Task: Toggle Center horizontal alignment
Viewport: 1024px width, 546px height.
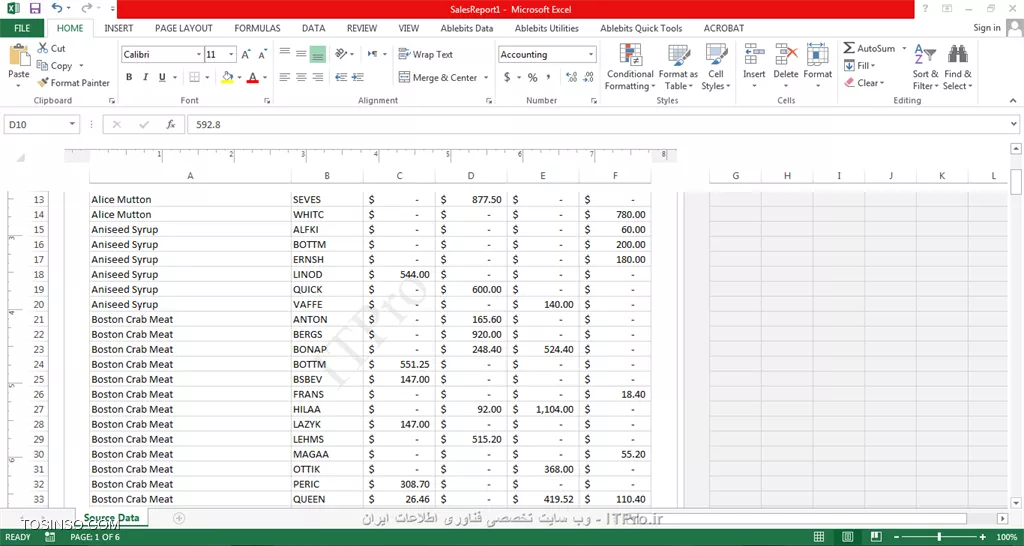Action: click(301, 77)
